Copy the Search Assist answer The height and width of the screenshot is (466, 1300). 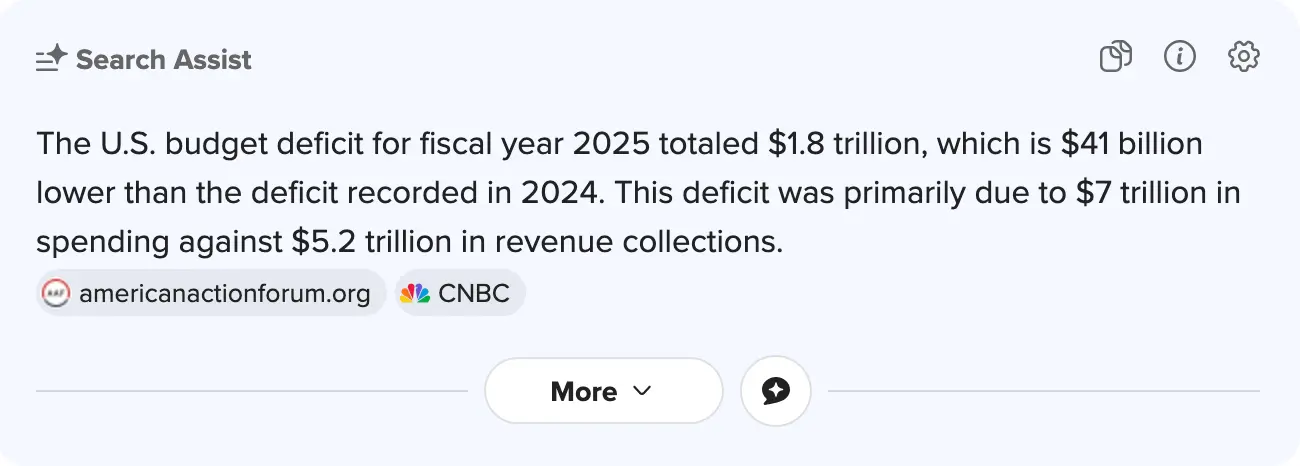(x=1115, y=58)
